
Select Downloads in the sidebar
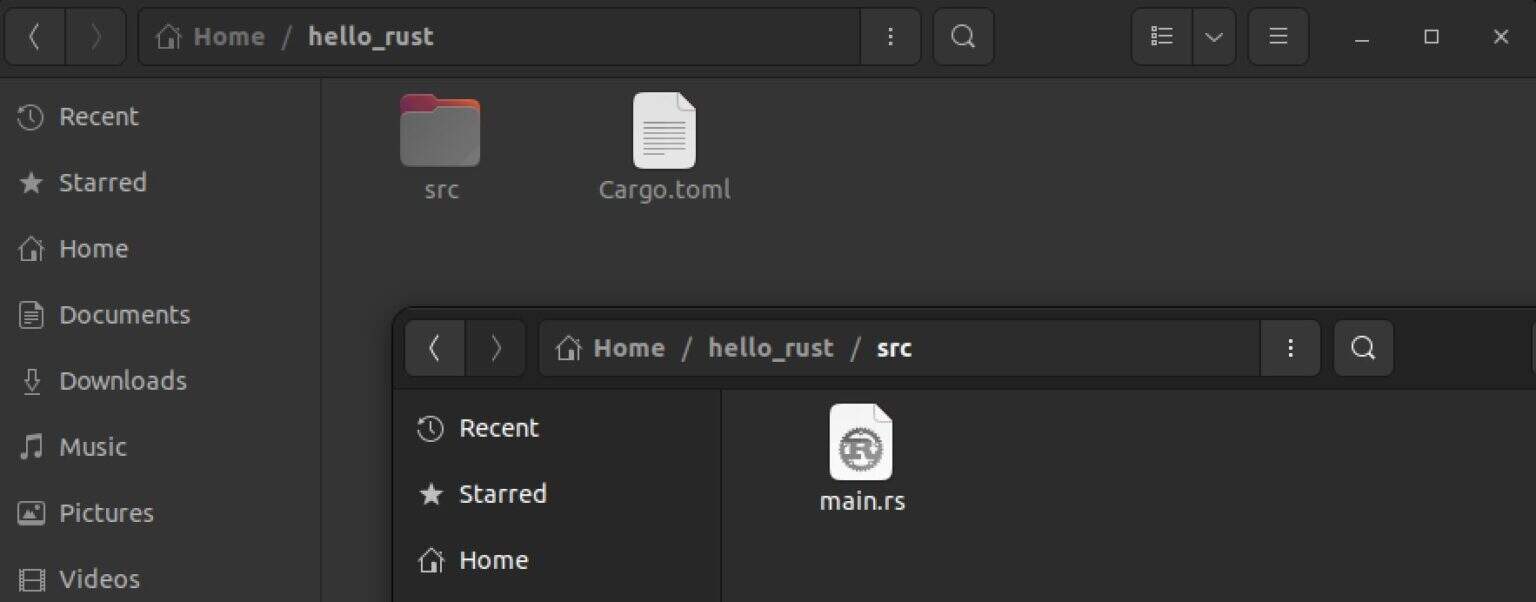point(122,381)
